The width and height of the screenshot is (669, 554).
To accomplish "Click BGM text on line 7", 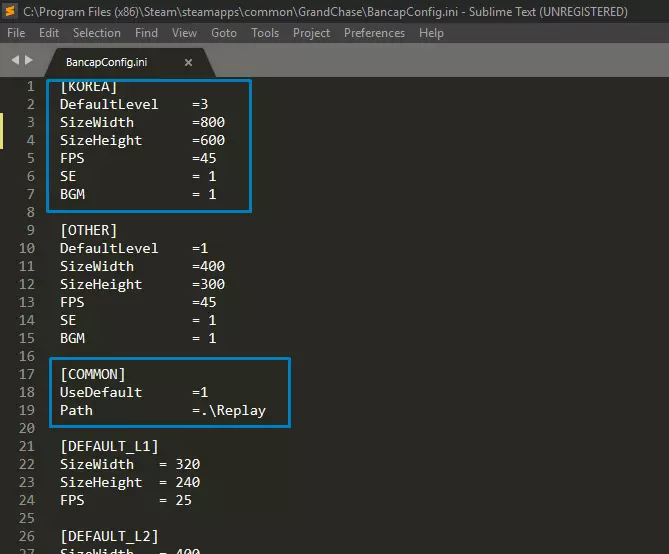I will tap(72, 194).
